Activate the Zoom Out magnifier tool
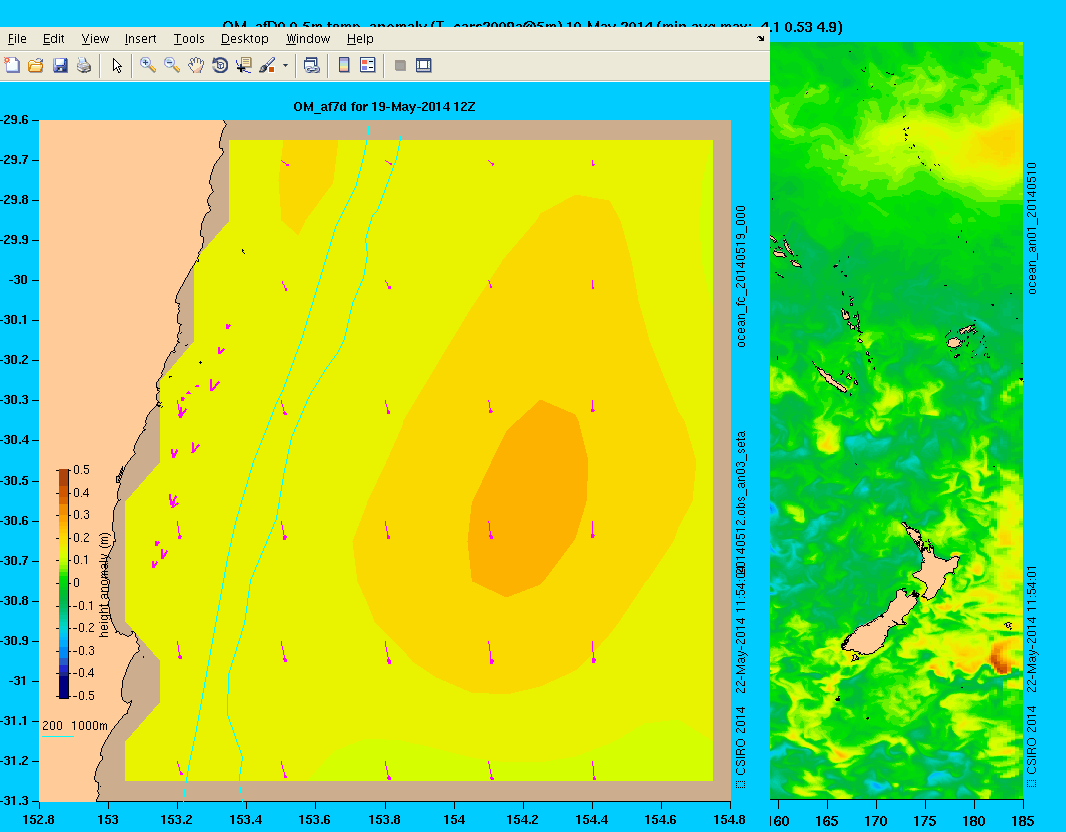 [x=172, y=65]
